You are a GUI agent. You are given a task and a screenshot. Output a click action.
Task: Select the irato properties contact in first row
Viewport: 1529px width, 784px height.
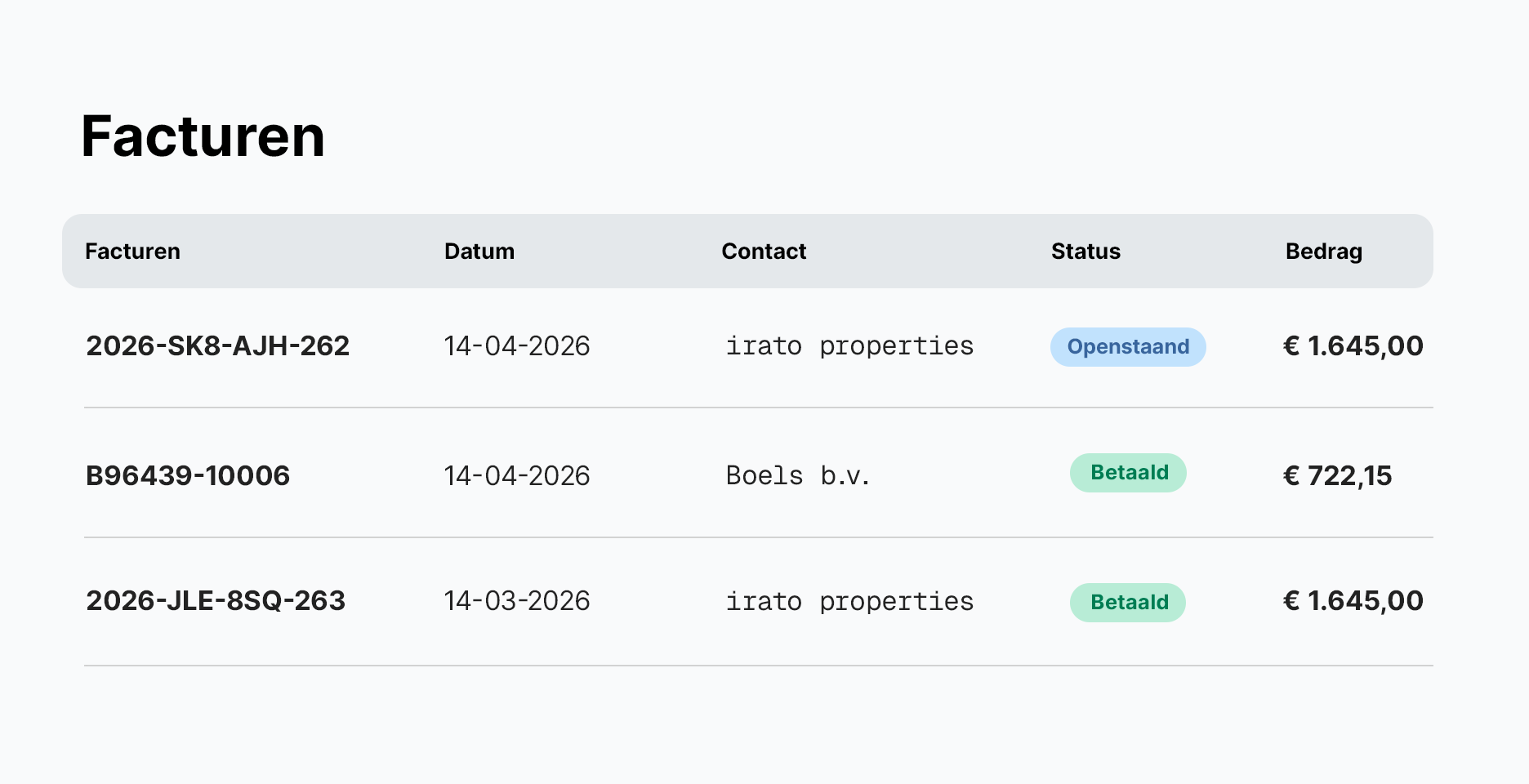849,346
